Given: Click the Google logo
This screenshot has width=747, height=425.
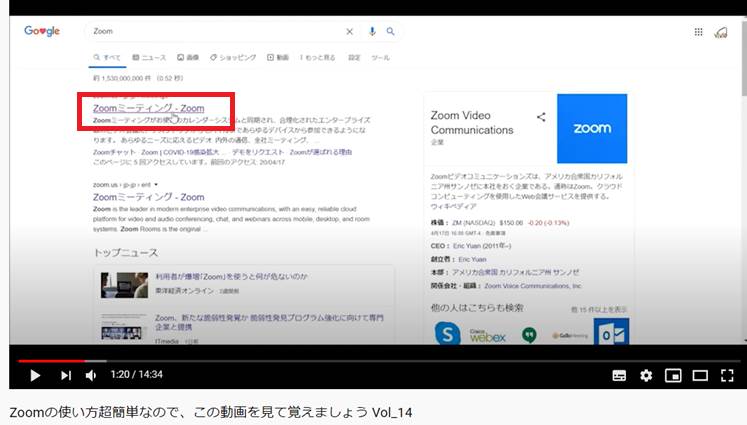Looking at the screenshot, I should pyautogui.click(x=42, y=31).
